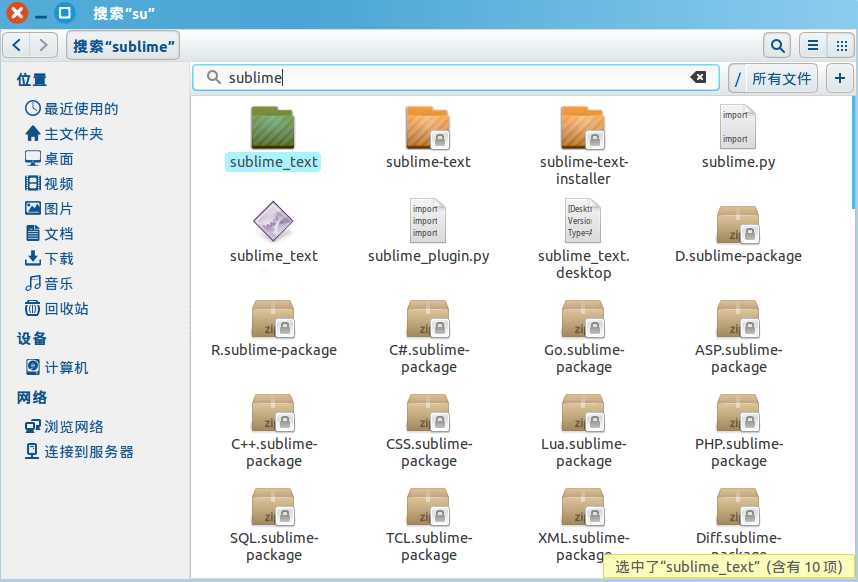Open 下载 folder in sidebar

coord(49,258)
